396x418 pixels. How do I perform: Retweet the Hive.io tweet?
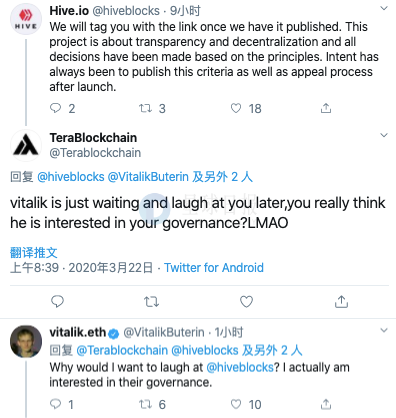coord(145,108)
